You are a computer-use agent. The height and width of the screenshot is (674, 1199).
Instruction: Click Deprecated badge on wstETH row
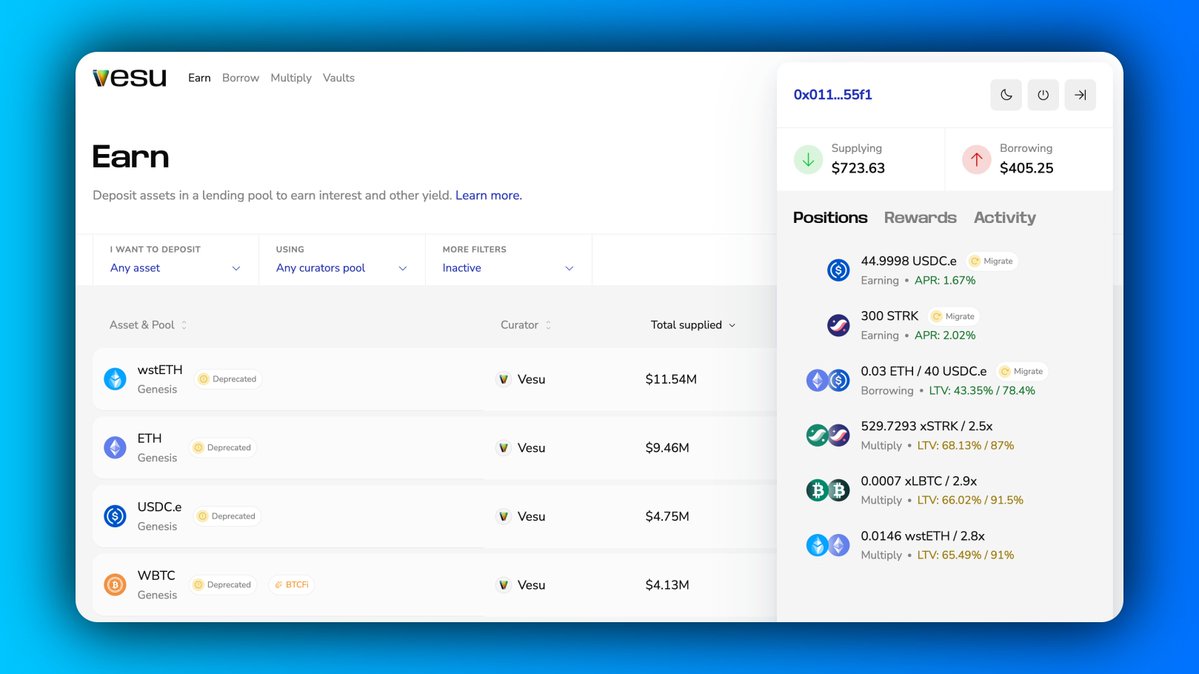tap(228, 379)
